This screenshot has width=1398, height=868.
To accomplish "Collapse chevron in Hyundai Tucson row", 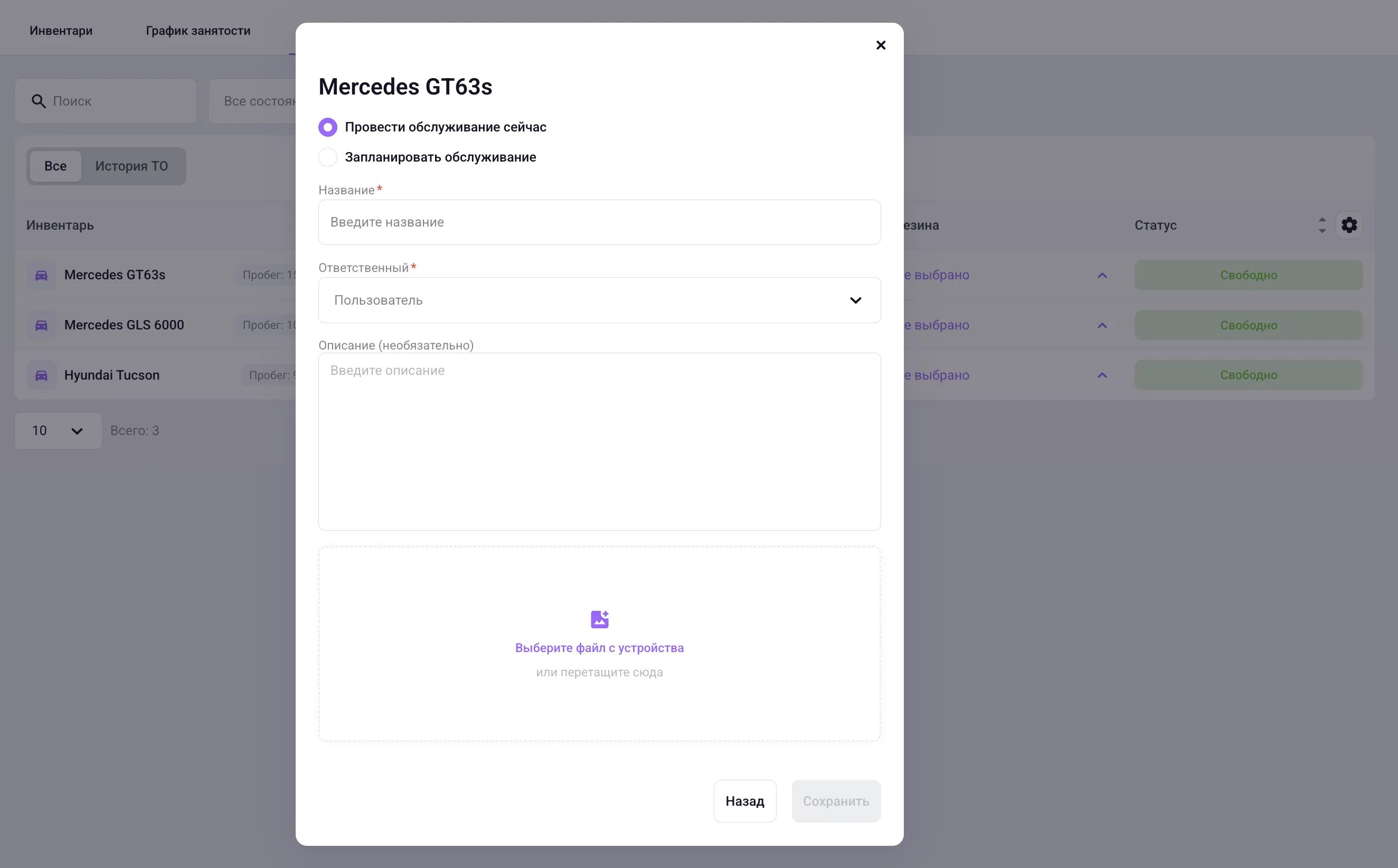I will (1102, 375).
